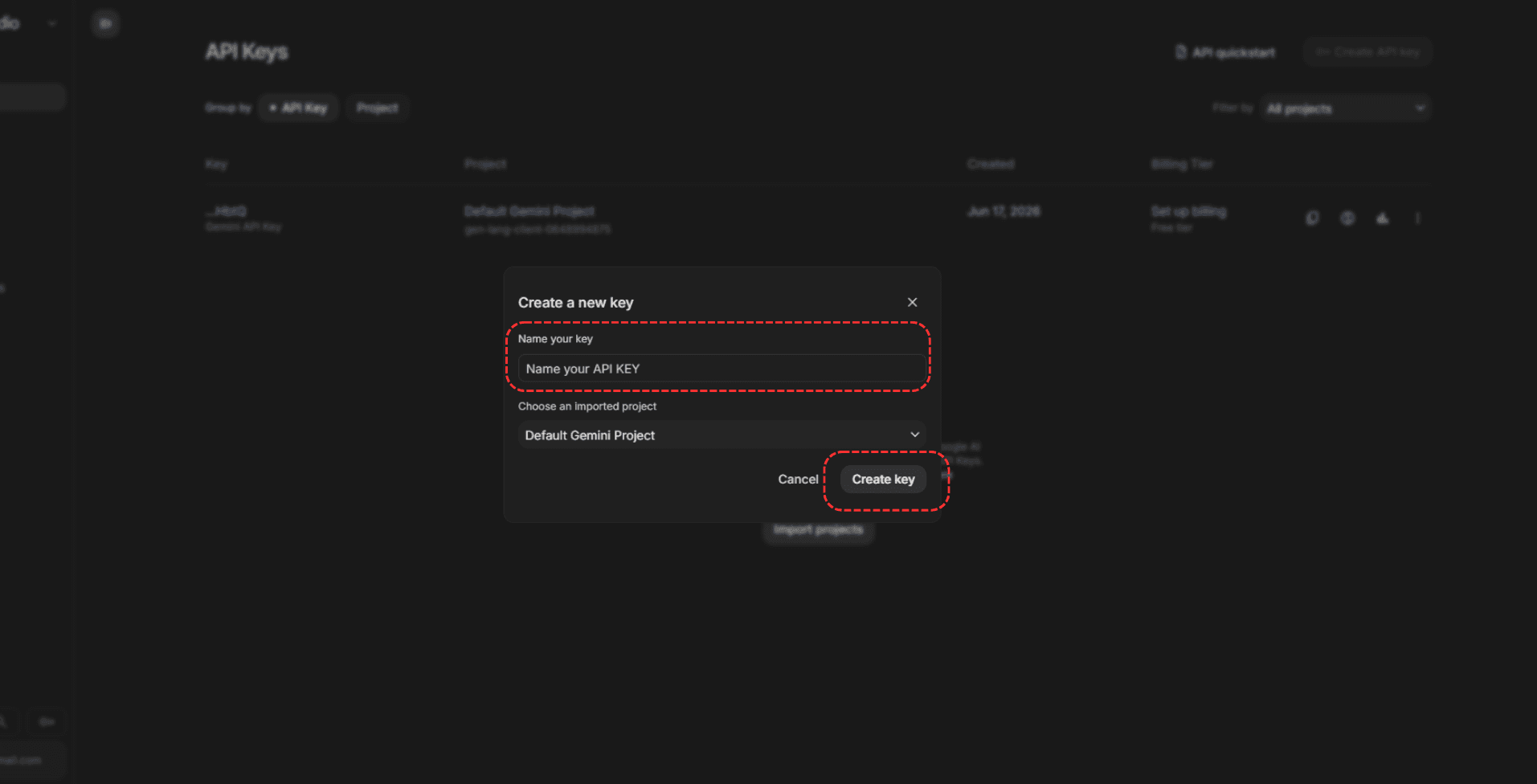Close the Create a new key dialog
The image size is (1537, 784).
coord(912,302)
